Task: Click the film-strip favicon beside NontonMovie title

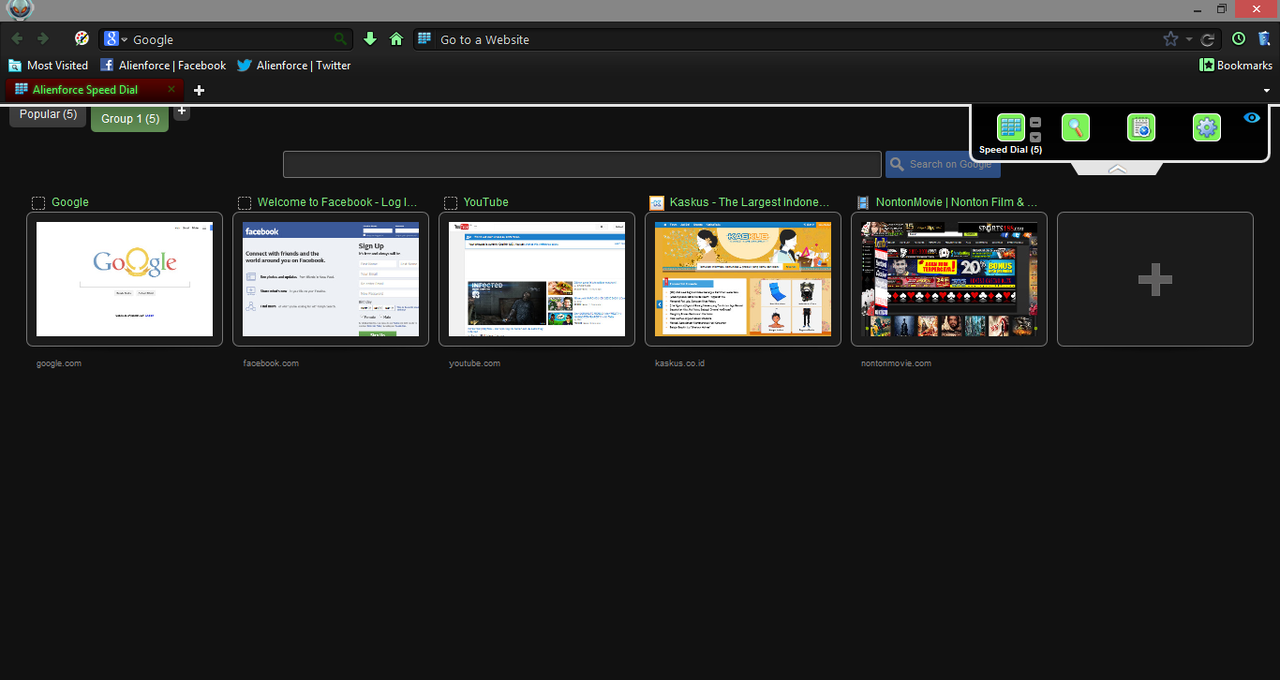Action: 862,203
